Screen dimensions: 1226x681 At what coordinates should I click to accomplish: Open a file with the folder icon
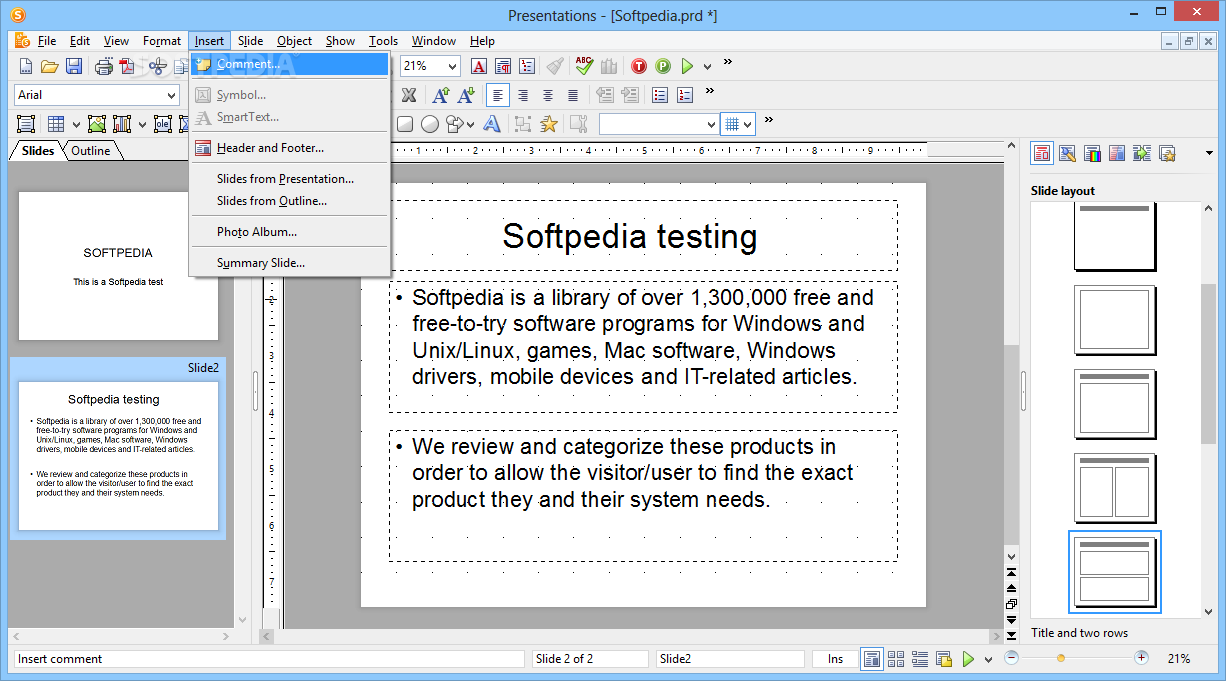click(49, 66)
